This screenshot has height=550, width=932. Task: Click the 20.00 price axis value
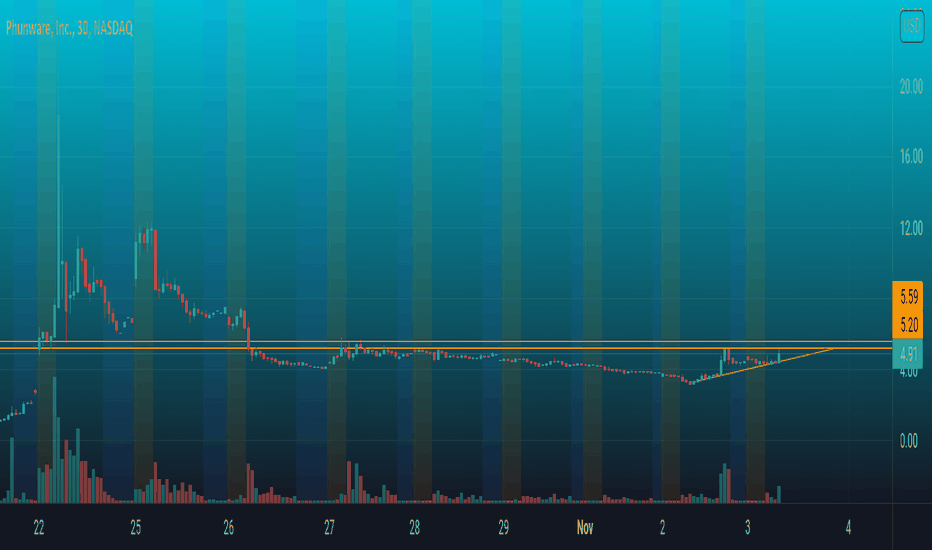click(x=911, y=87)
